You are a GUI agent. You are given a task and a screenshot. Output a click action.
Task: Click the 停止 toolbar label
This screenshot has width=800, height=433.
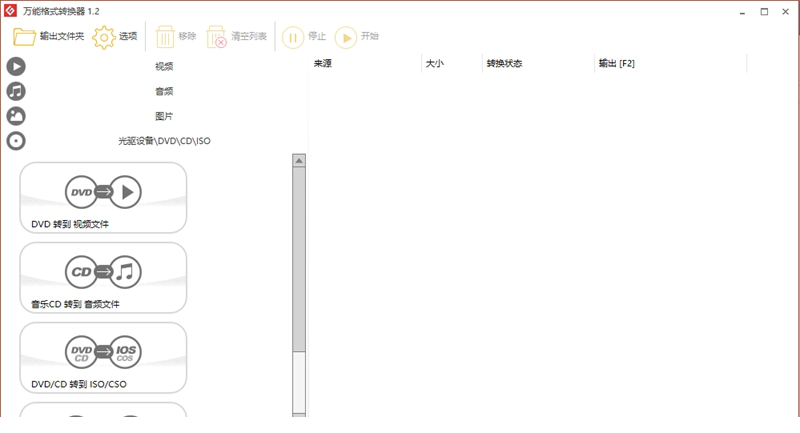click(317, 36)
